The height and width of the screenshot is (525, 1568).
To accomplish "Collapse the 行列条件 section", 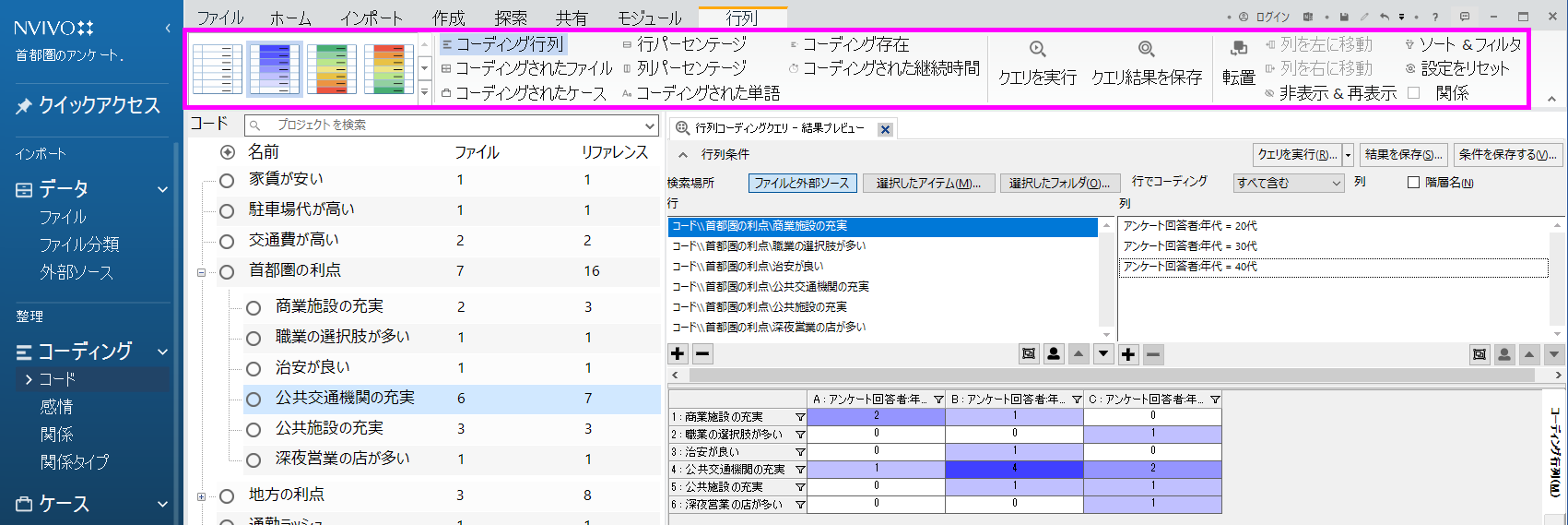I will (x=683, y=155).
